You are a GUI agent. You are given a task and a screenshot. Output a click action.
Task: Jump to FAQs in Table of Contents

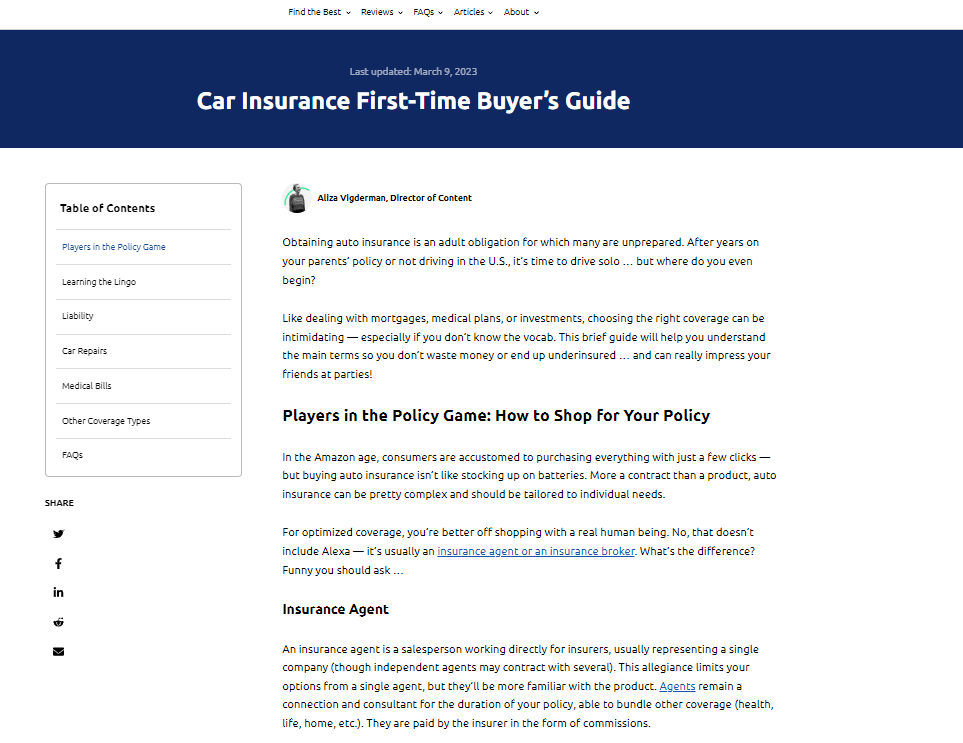(72, 455)
